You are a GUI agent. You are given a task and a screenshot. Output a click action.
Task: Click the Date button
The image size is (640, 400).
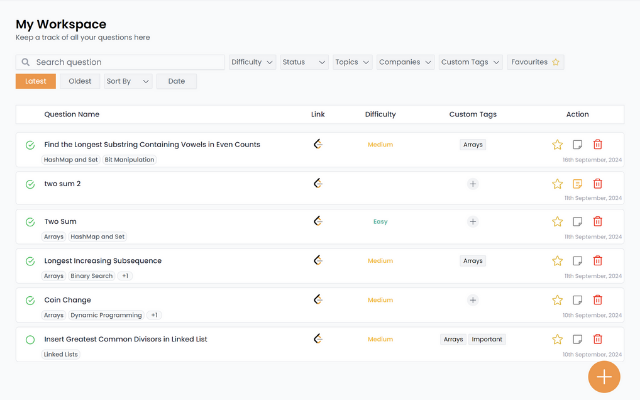(176, 81)
